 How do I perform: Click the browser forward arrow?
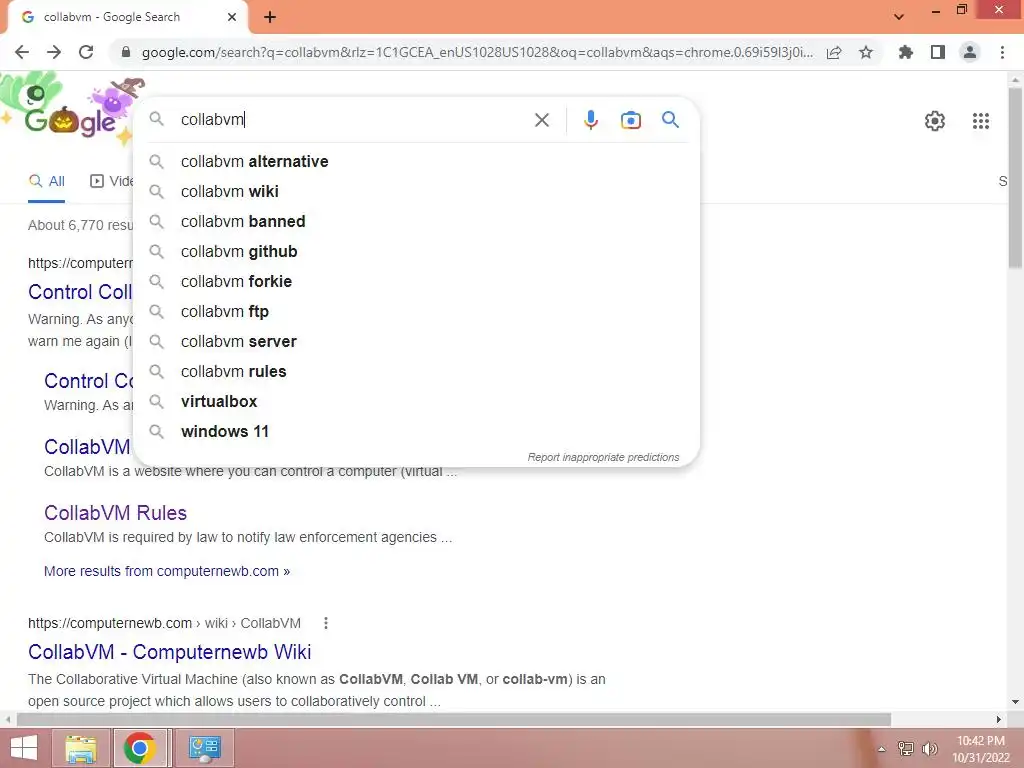[54, 52]
